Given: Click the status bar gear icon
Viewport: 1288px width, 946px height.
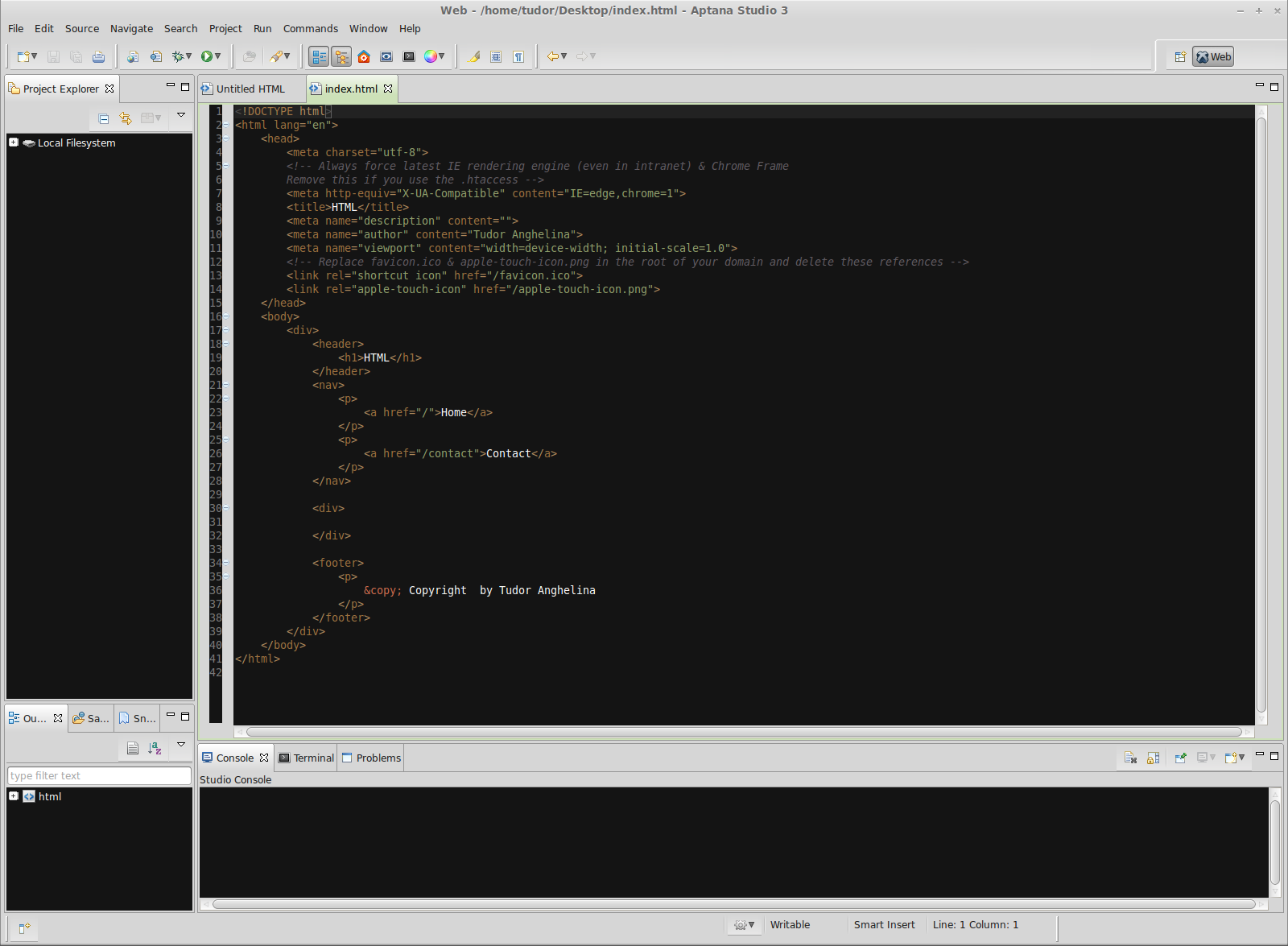Looking at the screenshot, I should coord(740,925).
